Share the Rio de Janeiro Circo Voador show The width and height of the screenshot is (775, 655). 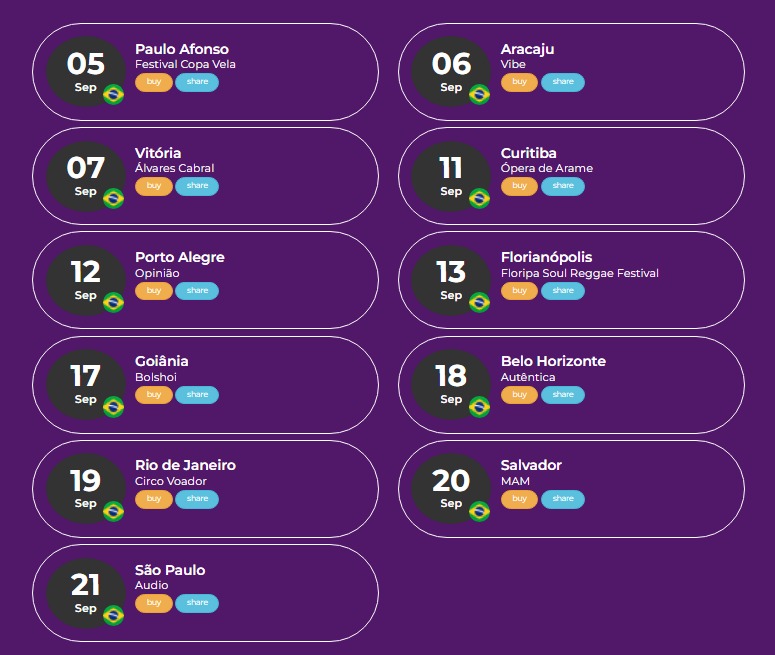point(197,499)
